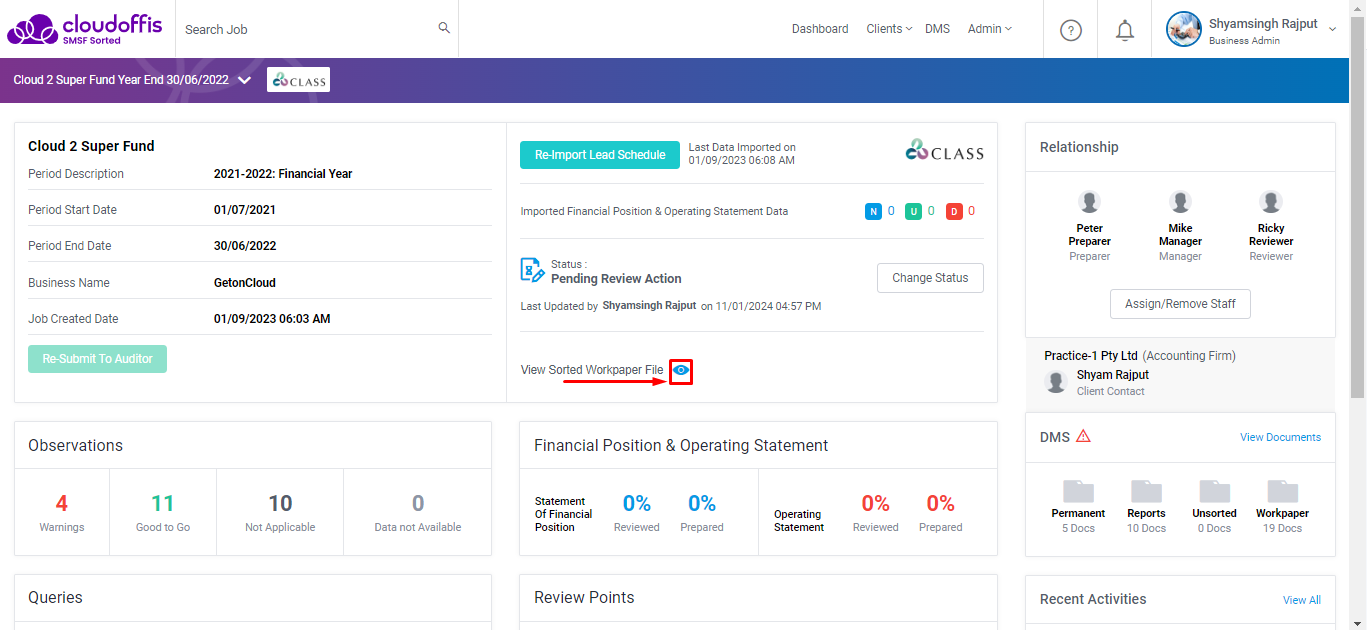Screen dimensions: 1367x630
Task: Click the CLASS logo in import panel
Action: coord(944,151)
